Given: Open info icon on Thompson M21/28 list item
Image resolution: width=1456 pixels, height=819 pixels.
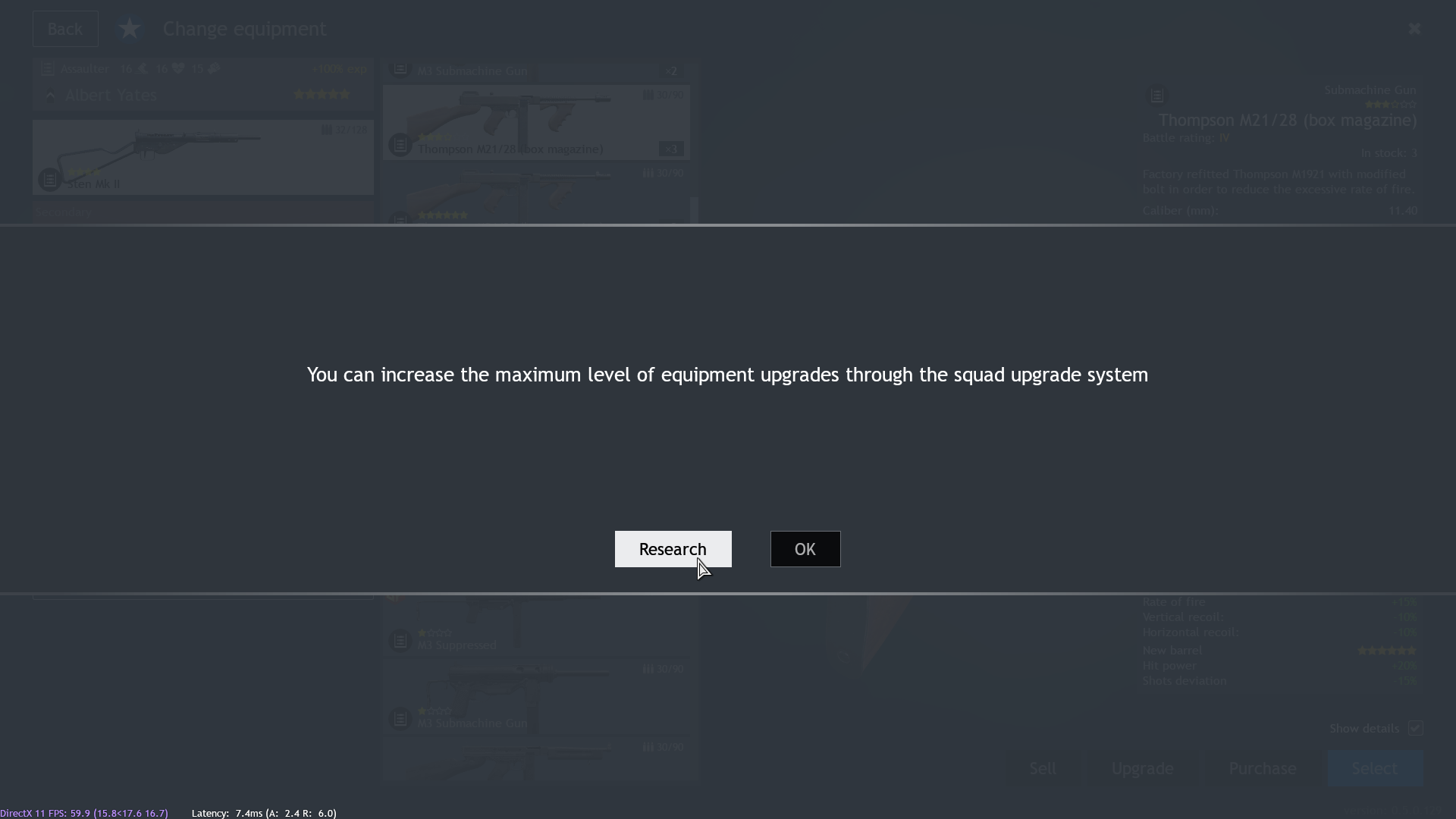Looking at the screenshot, I should click(400, 144).
